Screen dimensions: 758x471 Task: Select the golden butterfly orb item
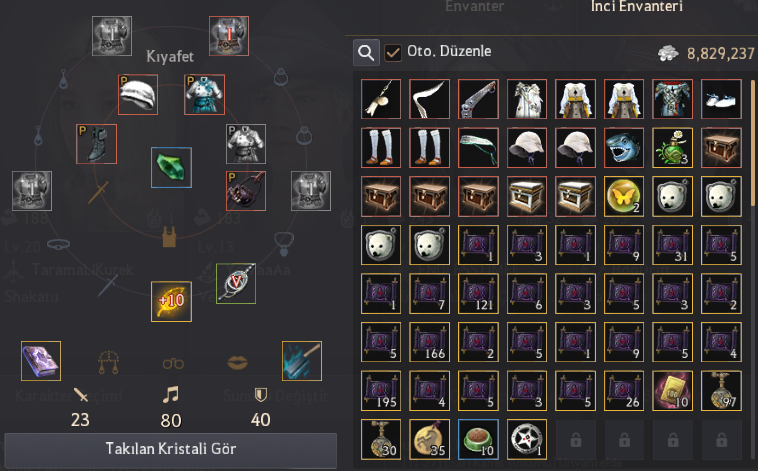pos(624,196)
